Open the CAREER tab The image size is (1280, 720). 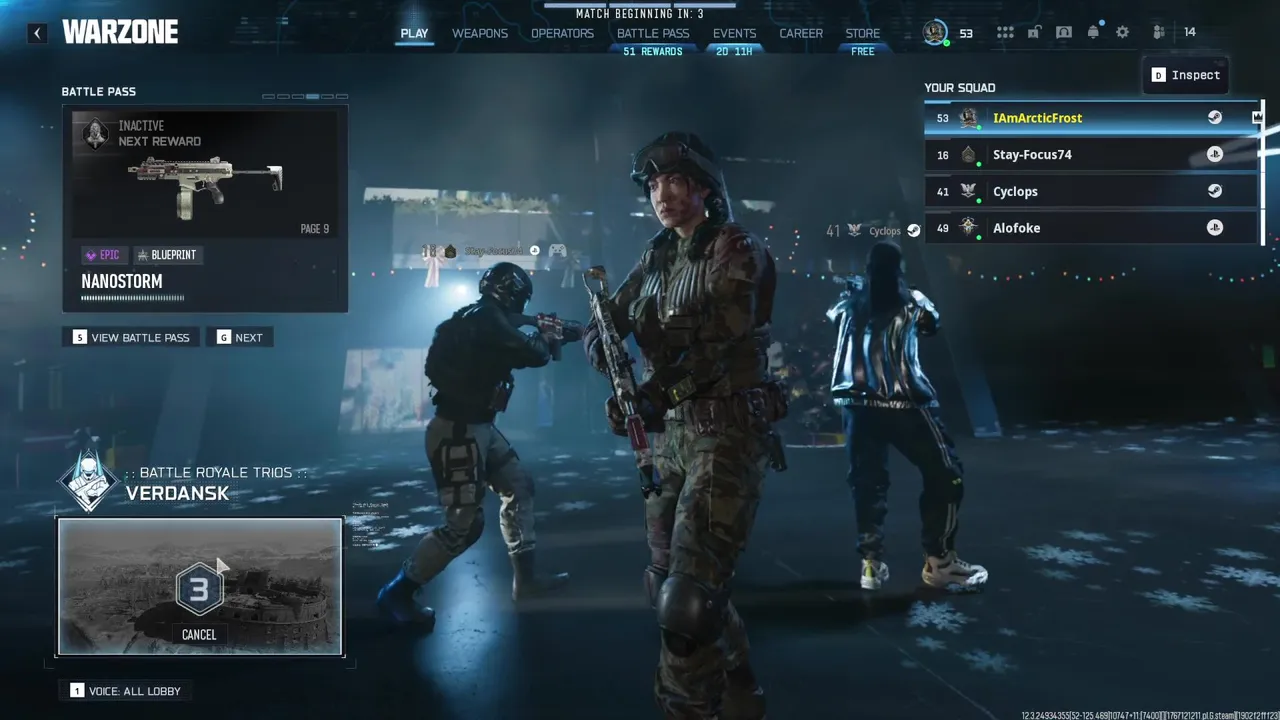801,33
